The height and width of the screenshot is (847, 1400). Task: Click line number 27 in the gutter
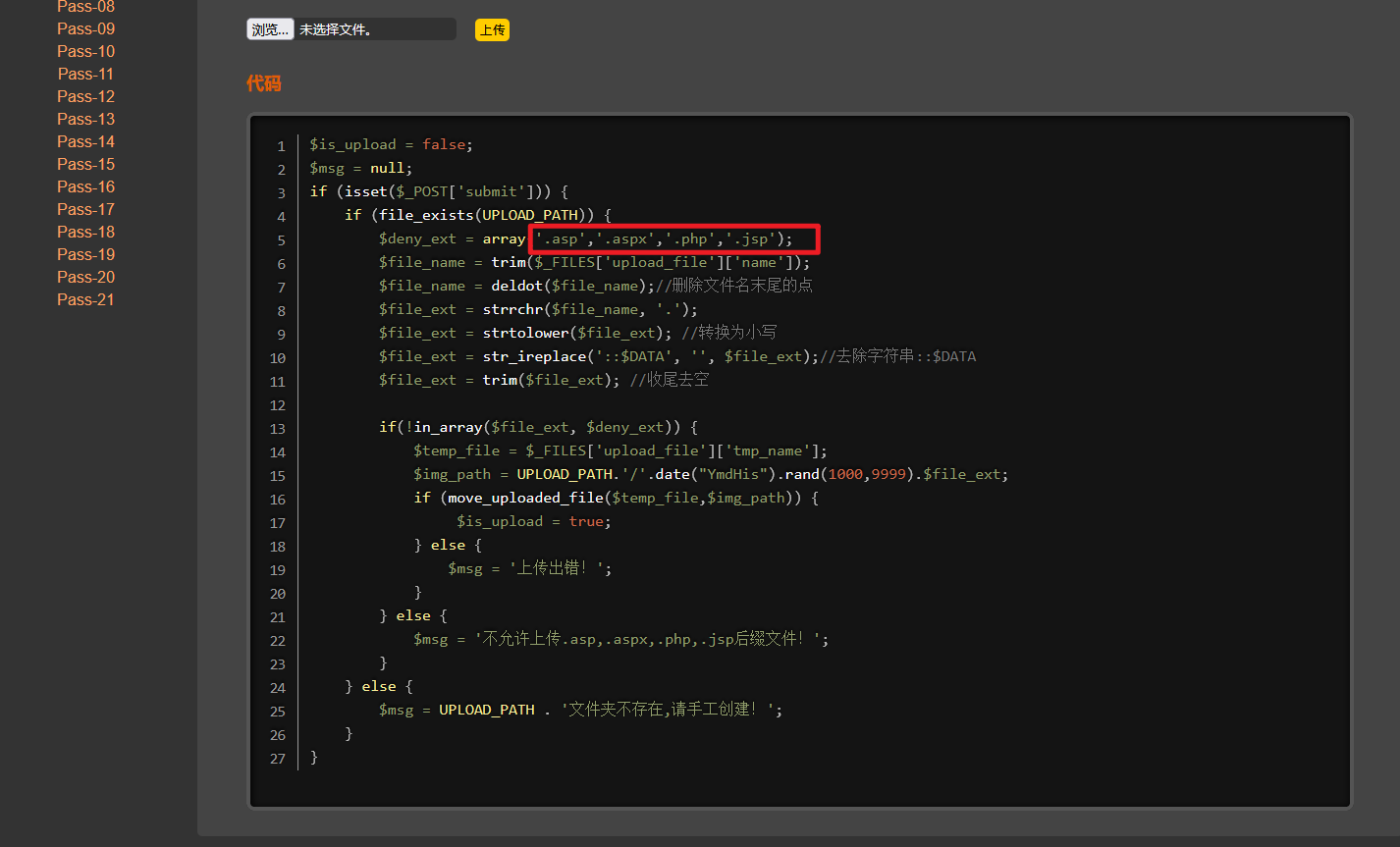click(277, 759)
